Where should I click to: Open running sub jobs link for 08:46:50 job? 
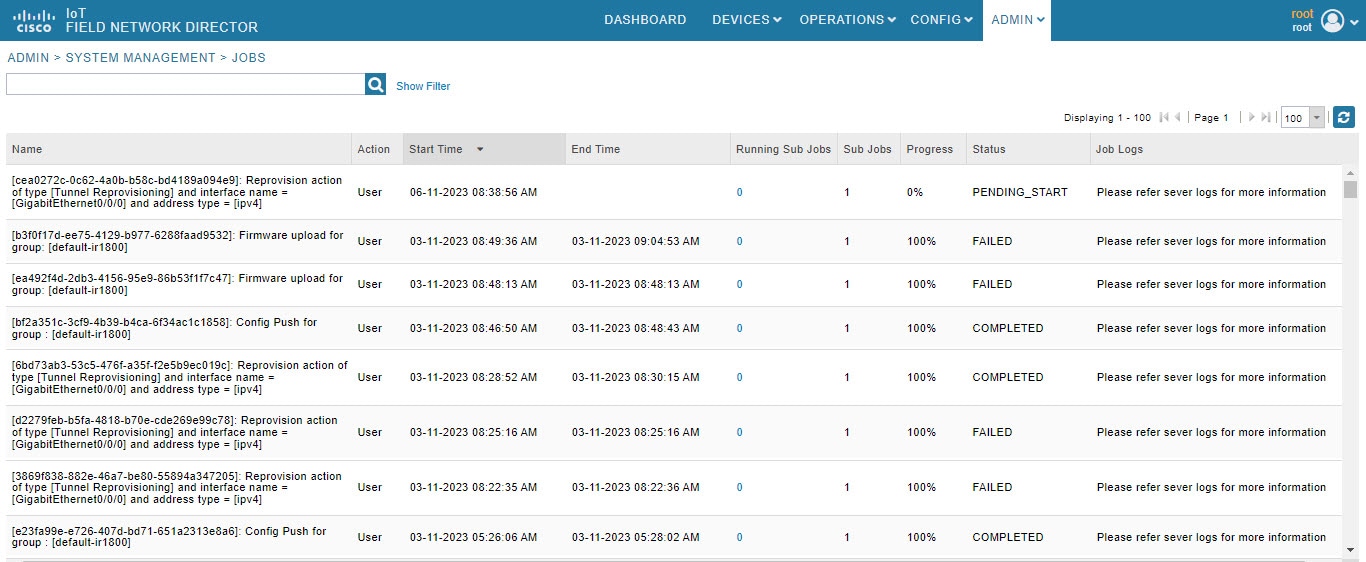[740, 328]
